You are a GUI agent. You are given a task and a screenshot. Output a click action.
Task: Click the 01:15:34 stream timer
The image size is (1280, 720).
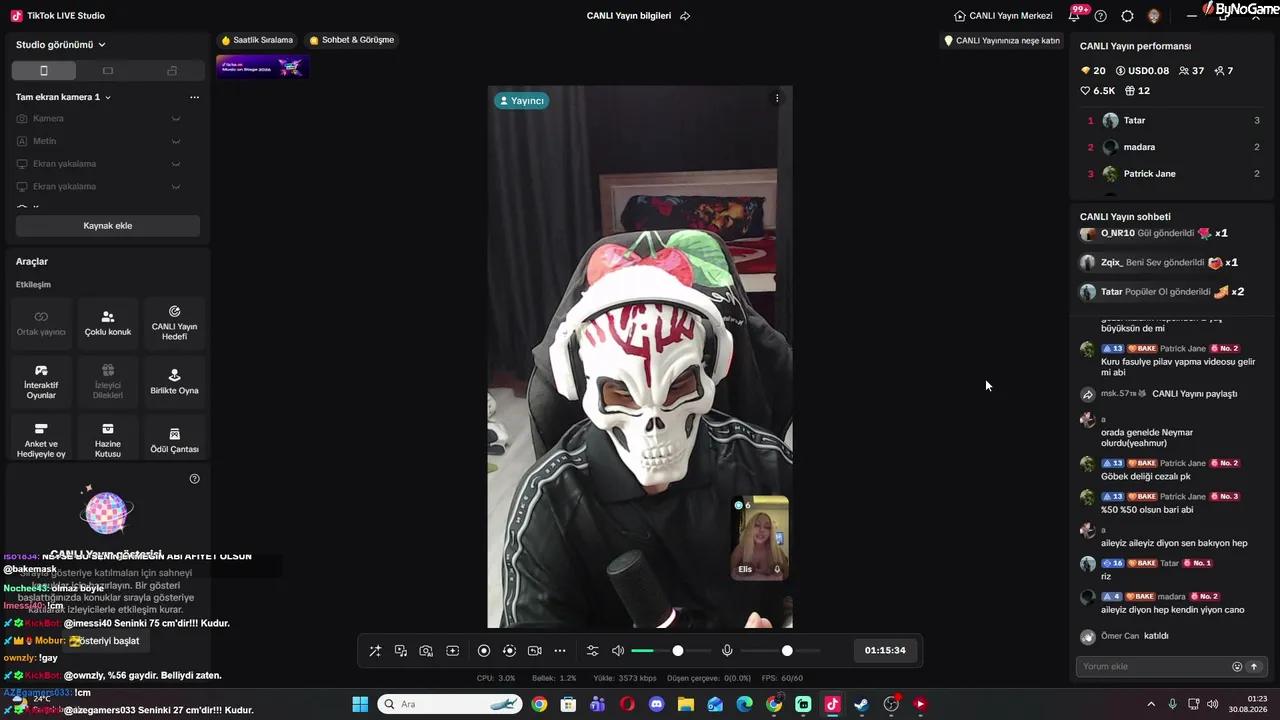[x=885, y=650]
